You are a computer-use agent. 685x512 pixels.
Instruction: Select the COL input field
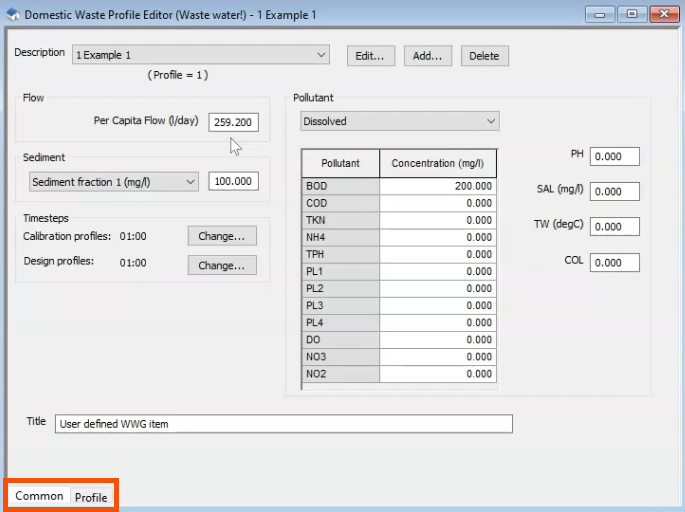615,263
